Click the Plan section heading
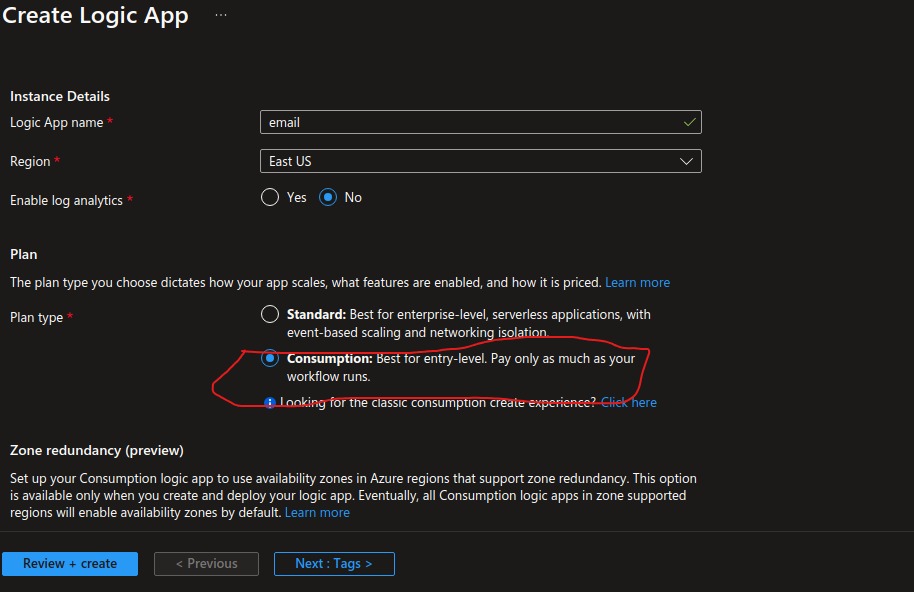Viewport: 914px width, 592px height. click(x=23, y=255)
